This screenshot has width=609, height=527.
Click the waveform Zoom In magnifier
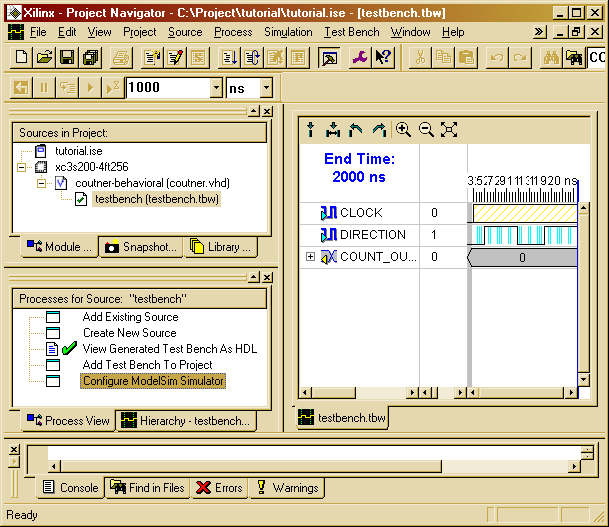point(403,129)
